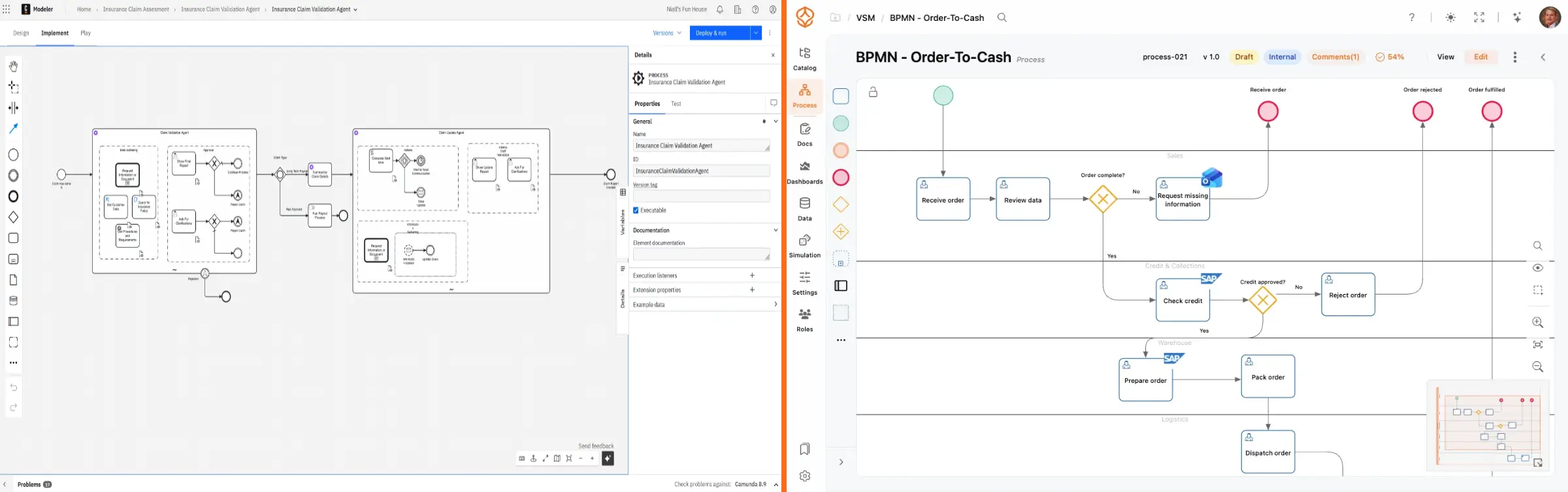Zoom out on the Order-To-Cash diagram
The image size is (1568, 492).
tap(1538, 367)
